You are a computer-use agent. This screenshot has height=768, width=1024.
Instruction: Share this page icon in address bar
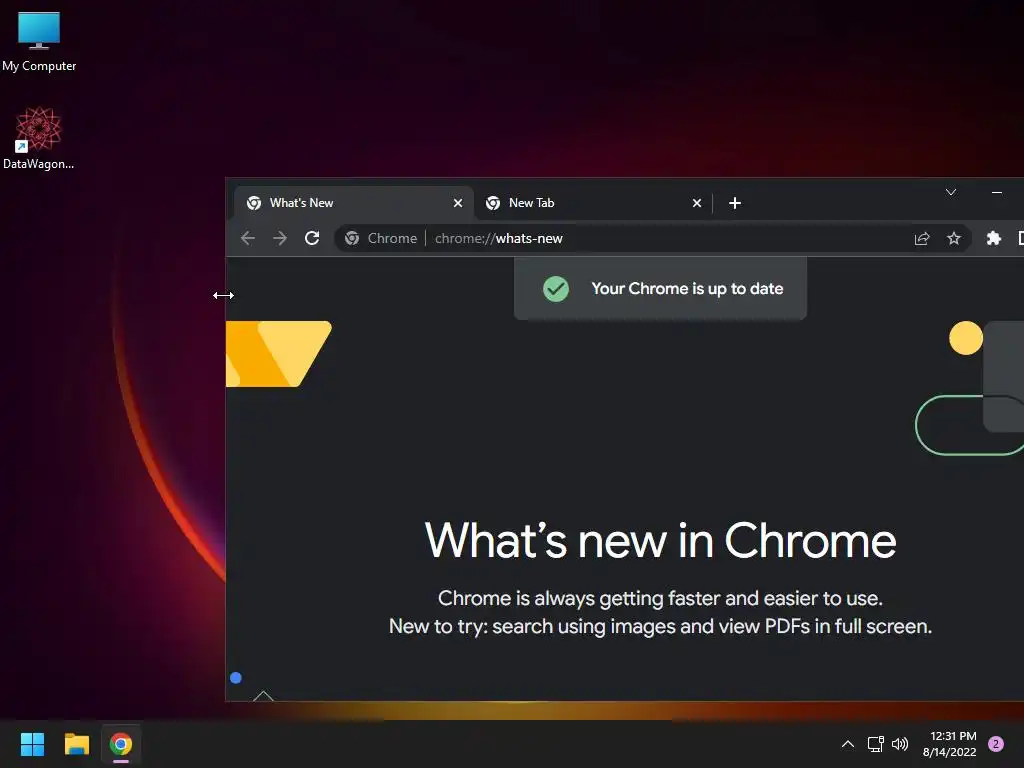[921, 238]
